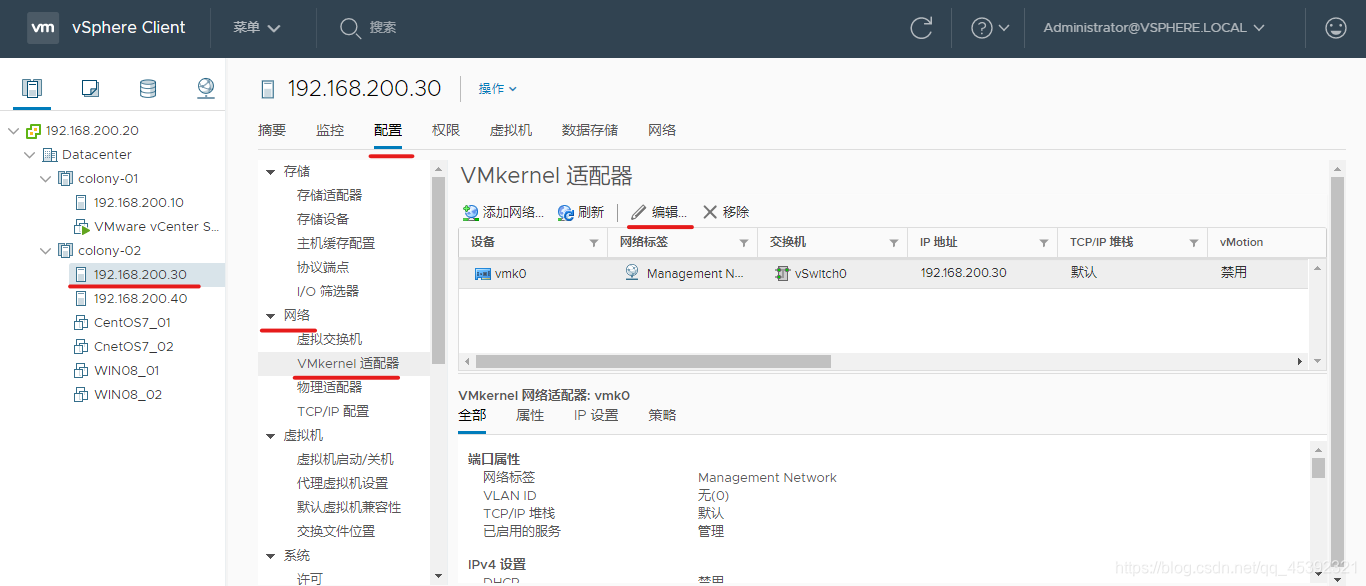Image resolution: width=1366 pixels, height=586 pixels.
Task: Select cluster colony-01
Action: click(x=108, y=179)
